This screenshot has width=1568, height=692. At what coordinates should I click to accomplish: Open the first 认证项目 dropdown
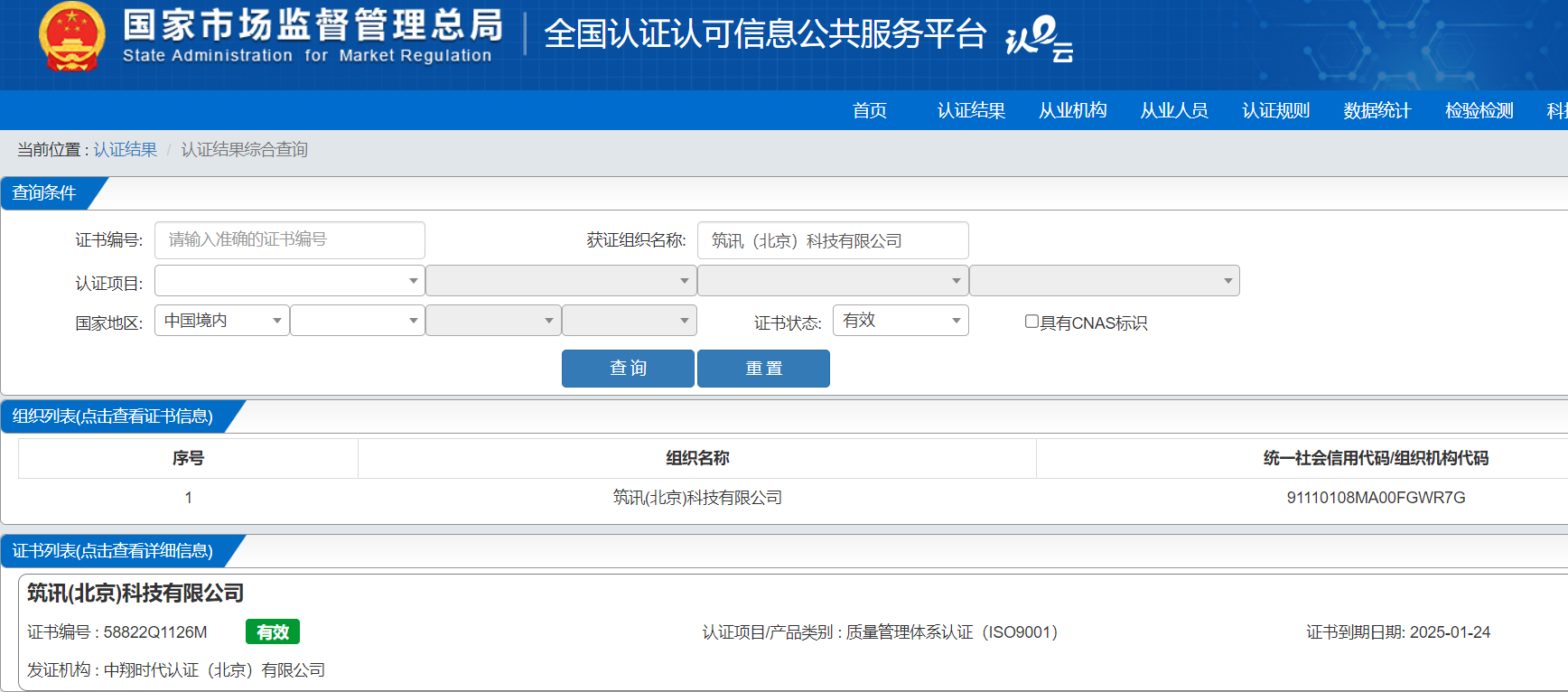coord(290,281)
